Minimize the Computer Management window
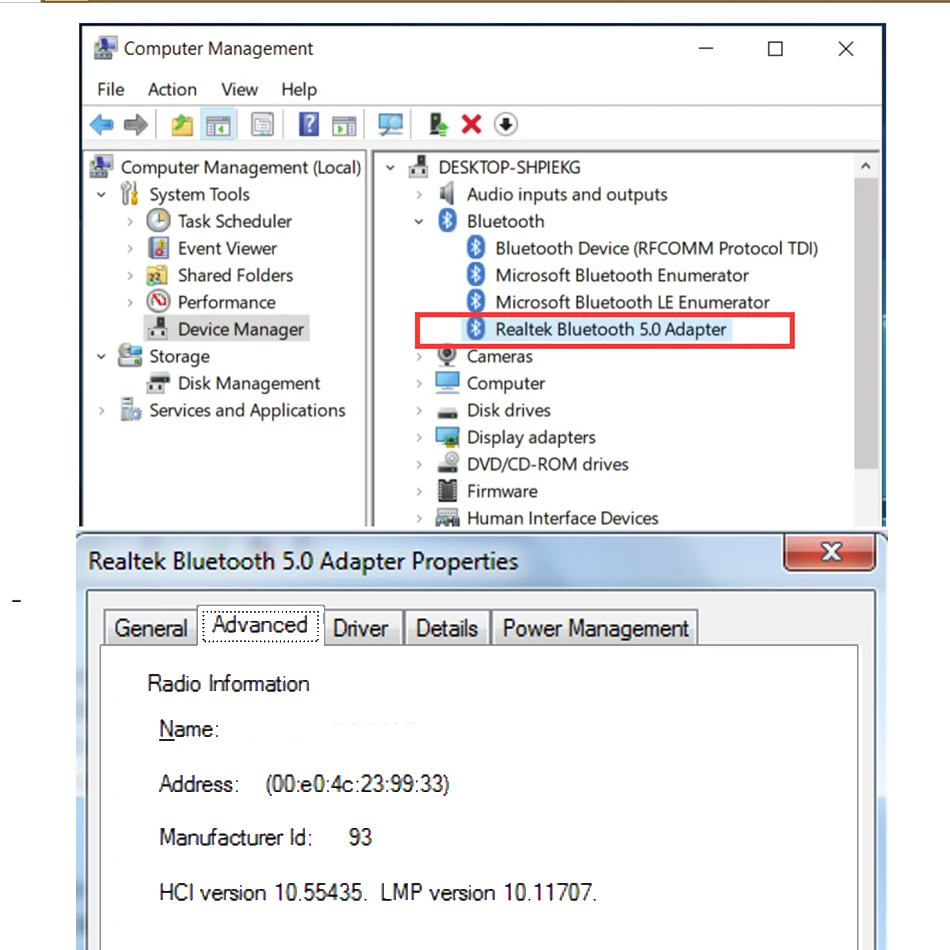Viewport: 950px width, 950px height. pos(706,48)
